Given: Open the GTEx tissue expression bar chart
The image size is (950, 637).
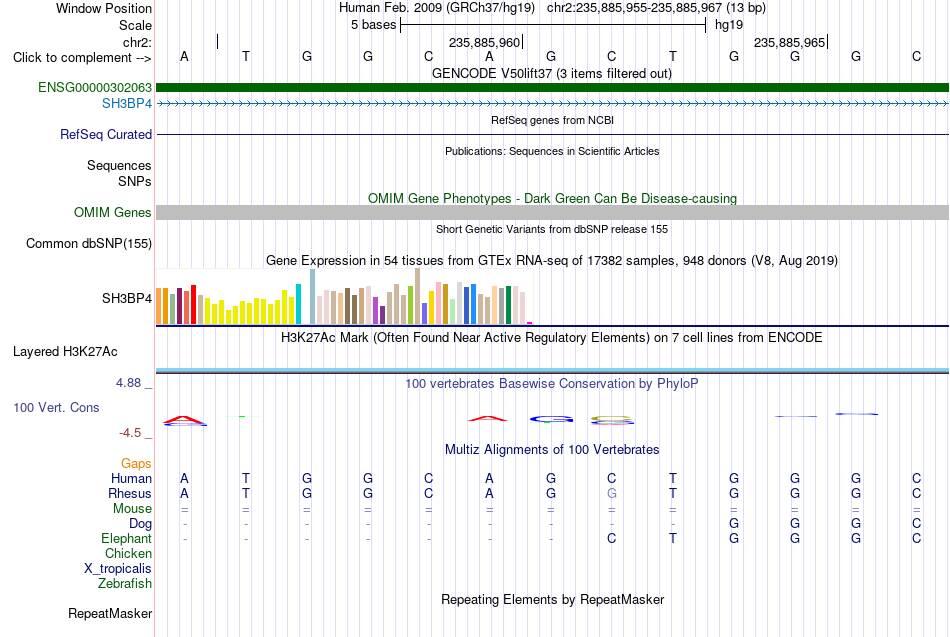Looking at the screenshot, I should (x=344, y=297).
